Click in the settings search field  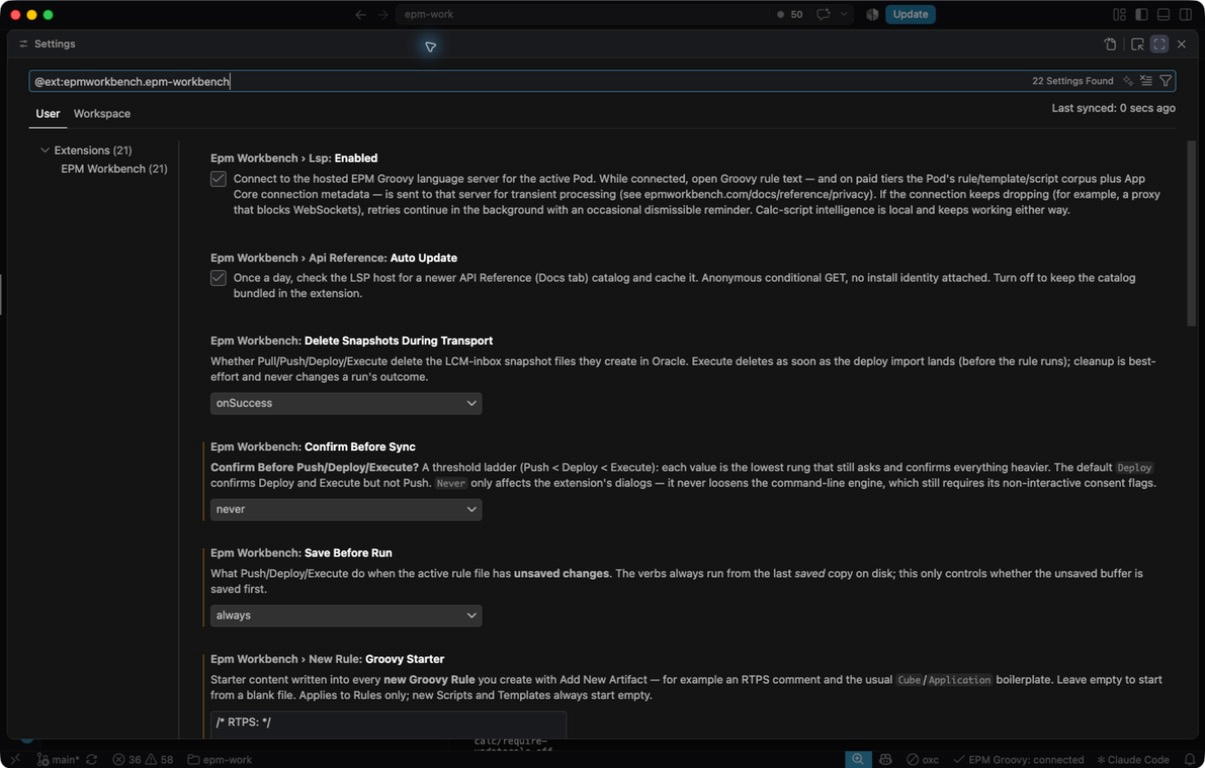tap(602, 81)
